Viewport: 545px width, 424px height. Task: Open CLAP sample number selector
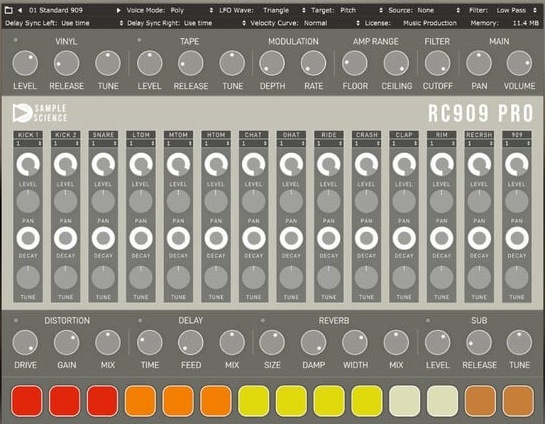tap(404, 144)
